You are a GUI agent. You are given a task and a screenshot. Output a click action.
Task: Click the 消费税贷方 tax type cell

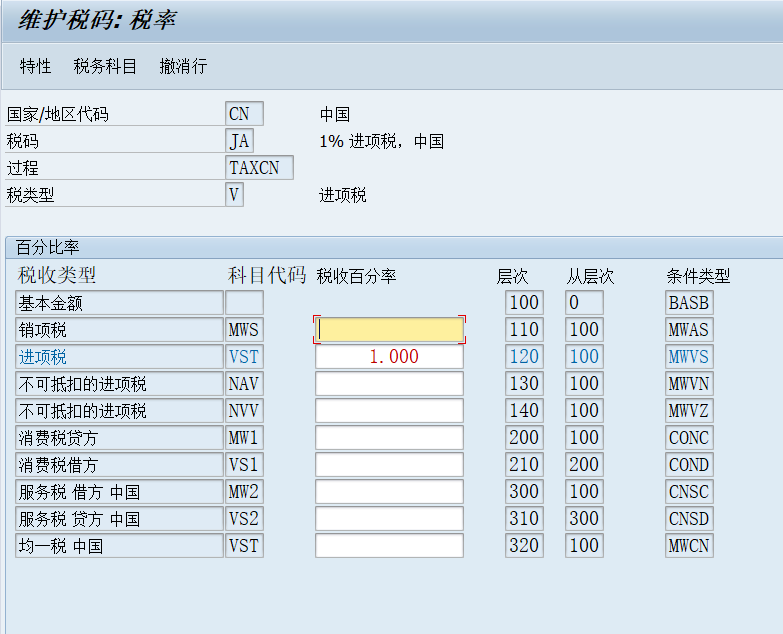[x=119, y=437]
